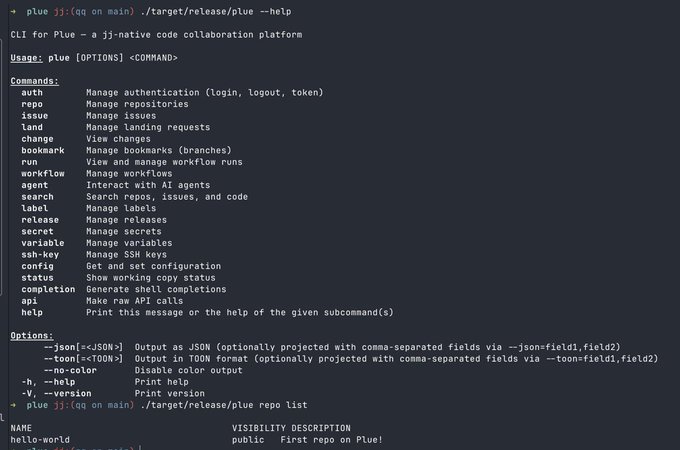The image size is (680, 450).
Task: Click the 'bookmark' command name
Action: pos(43,150)
